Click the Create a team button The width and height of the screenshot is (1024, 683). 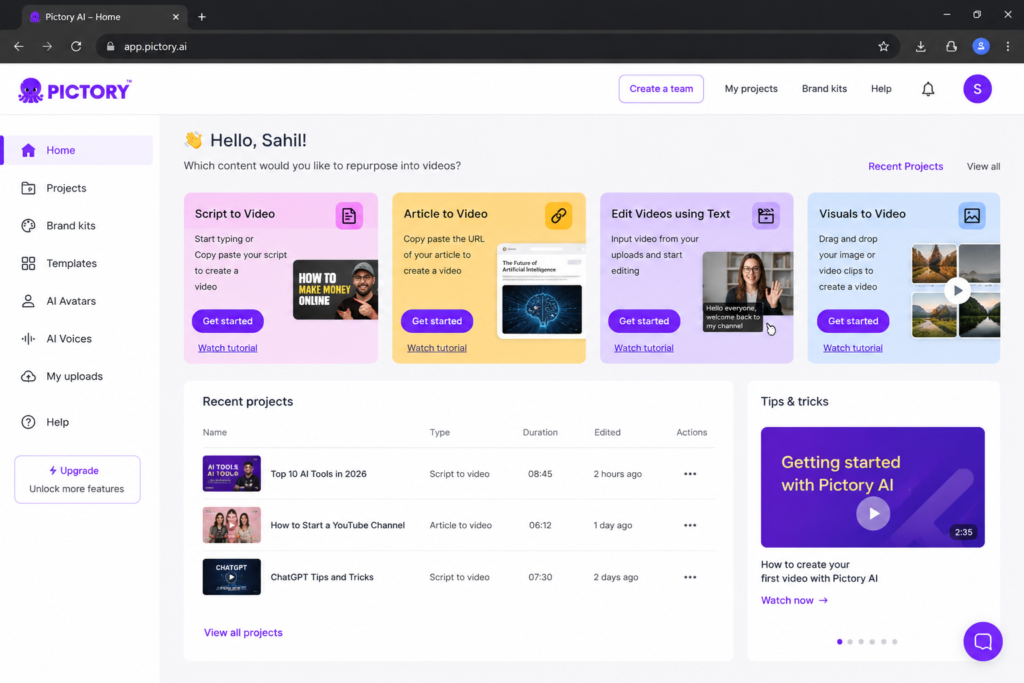point(661,89)
